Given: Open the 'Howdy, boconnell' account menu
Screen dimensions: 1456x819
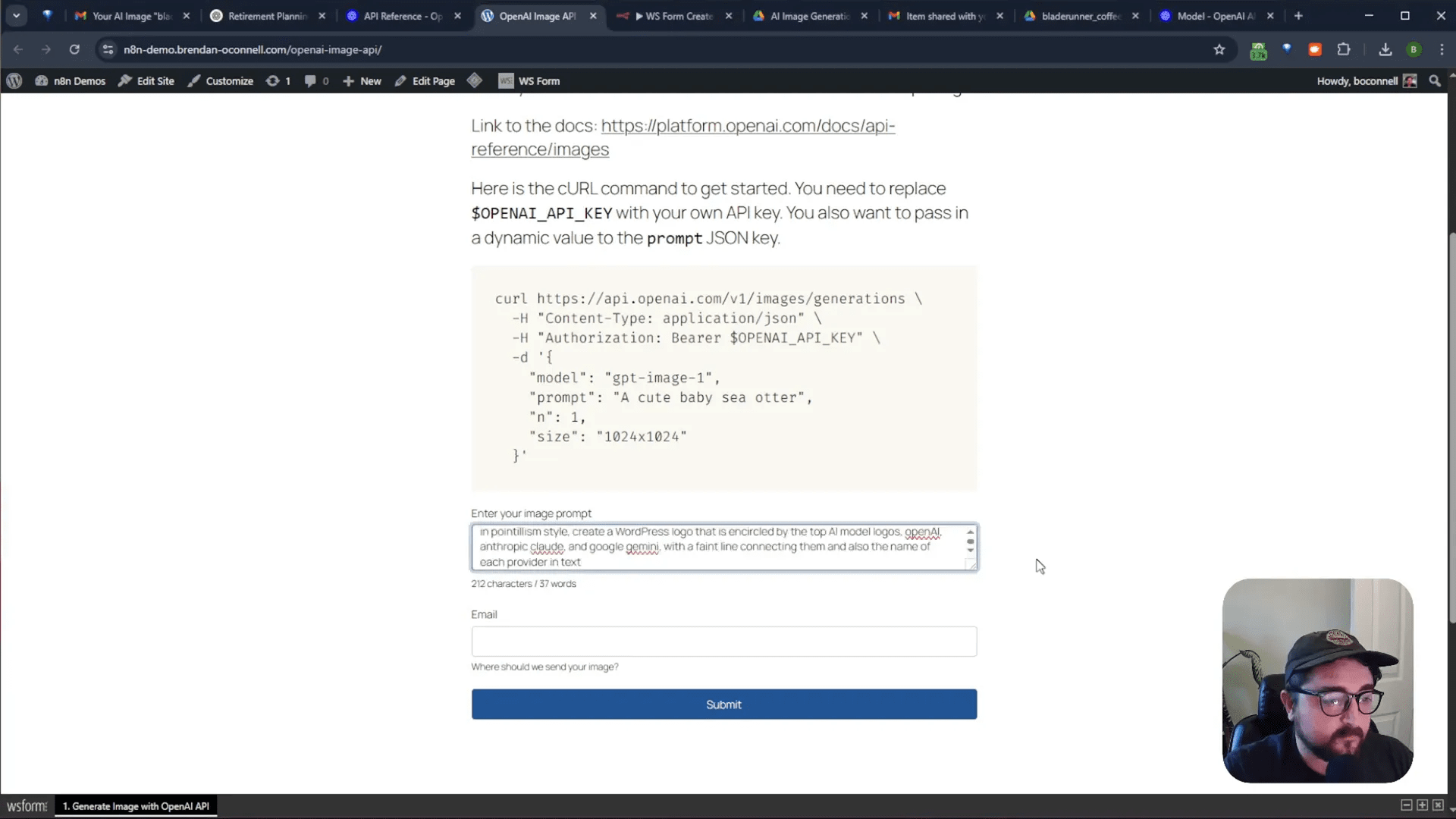Looking at the screenshot, I should point(1367,80).
